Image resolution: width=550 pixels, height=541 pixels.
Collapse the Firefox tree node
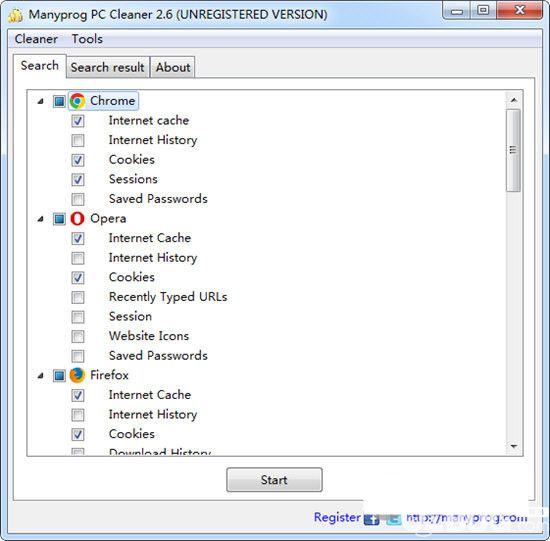point(41,375)
